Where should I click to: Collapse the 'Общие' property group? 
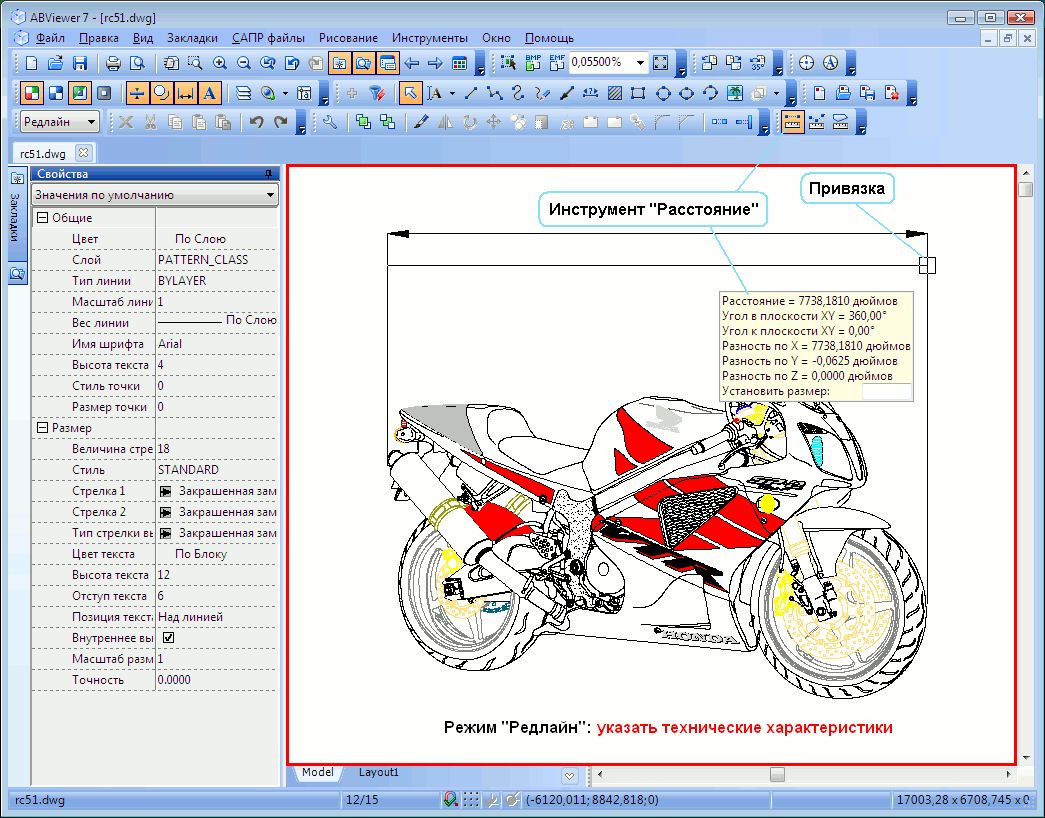pyautogui.click(x=43, y=217)
